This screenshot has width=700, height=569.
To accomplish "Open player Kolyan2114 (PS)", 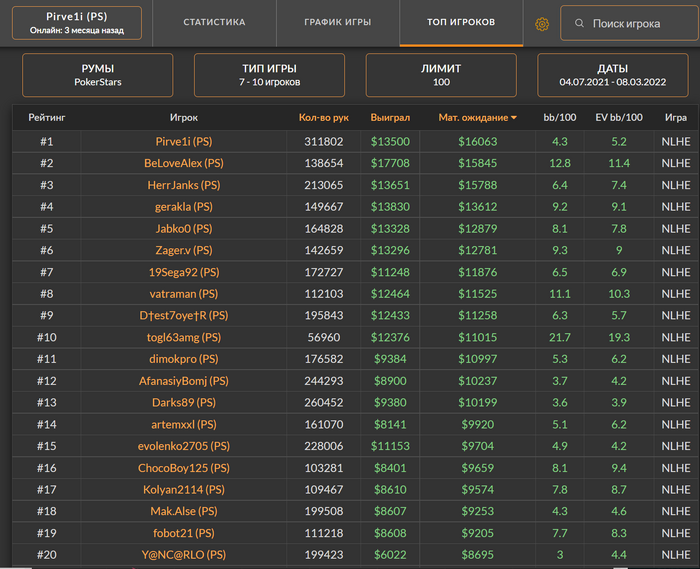I will (184, 490).
